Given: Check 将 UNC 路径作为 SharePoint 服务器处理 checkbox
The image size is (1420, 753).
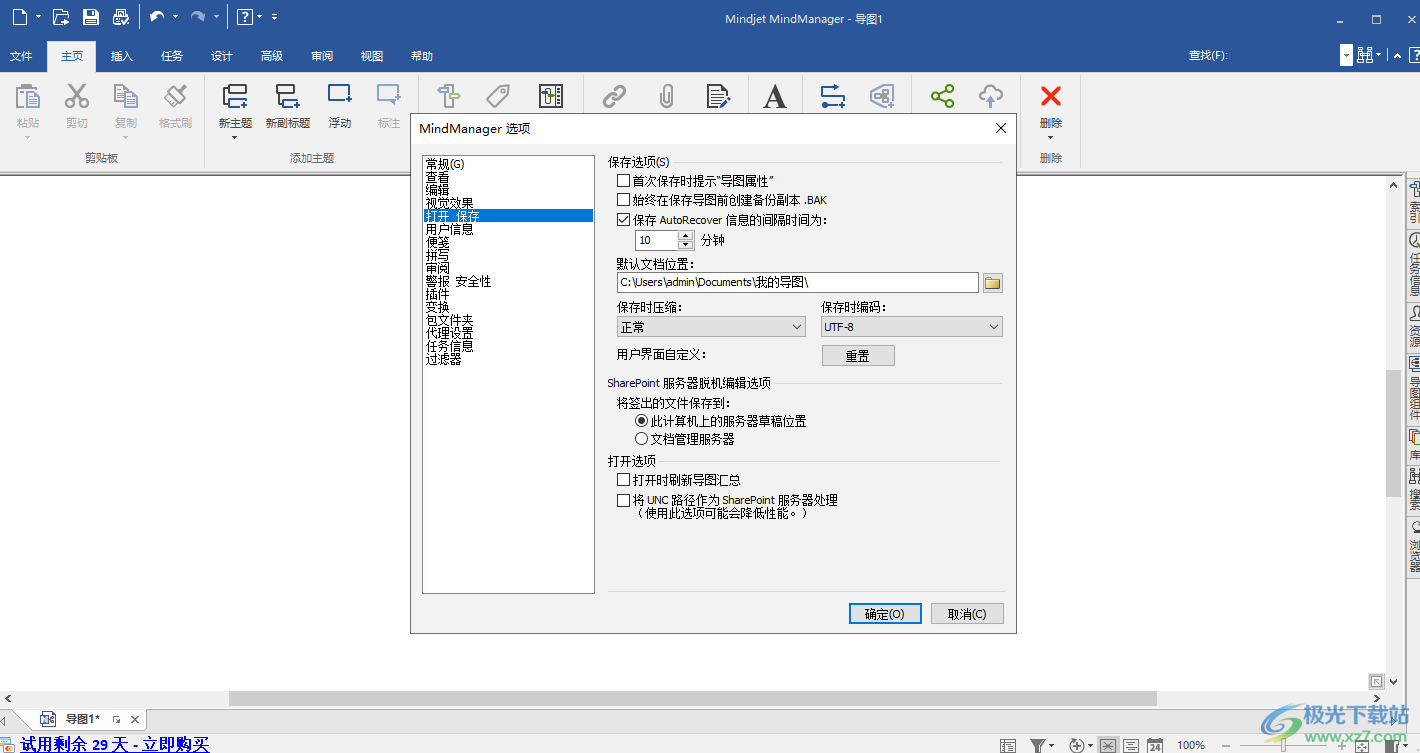Looking at the screenshot, I should click(x=624, y=500).
